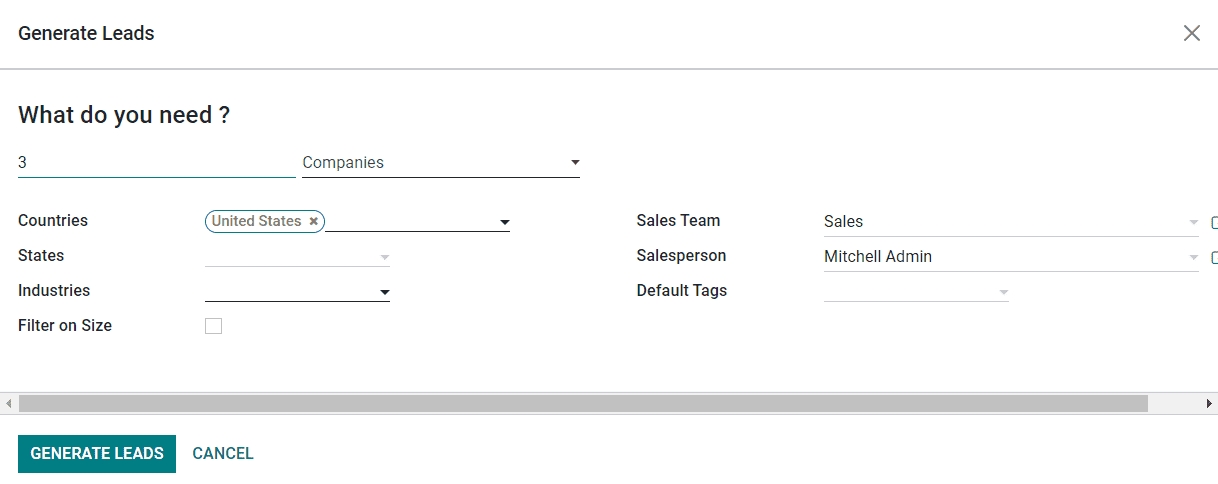This screenshot has width=1218, height=484.
Task: Click the scrollbar right arrow
Action: (x=1209, y=403)
